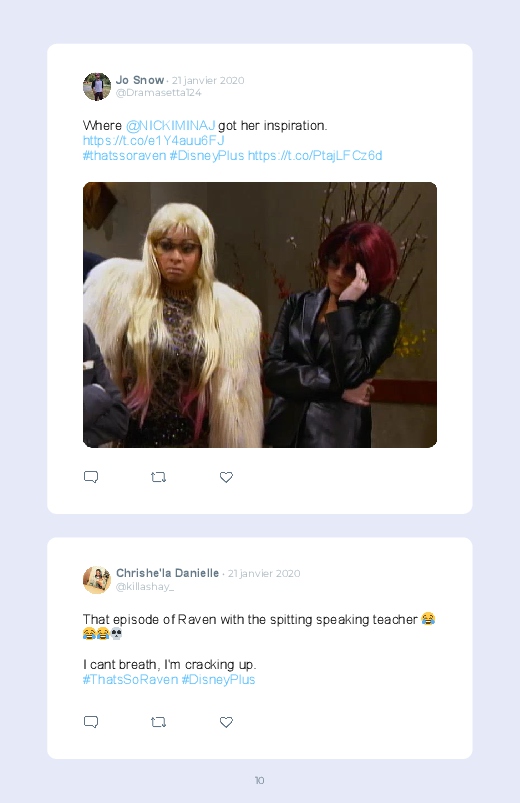Image resolution: width=520 pixels, height=803 pixels.
Task: Click the @Dramasetta124 handle
Action: click(159, 93)
